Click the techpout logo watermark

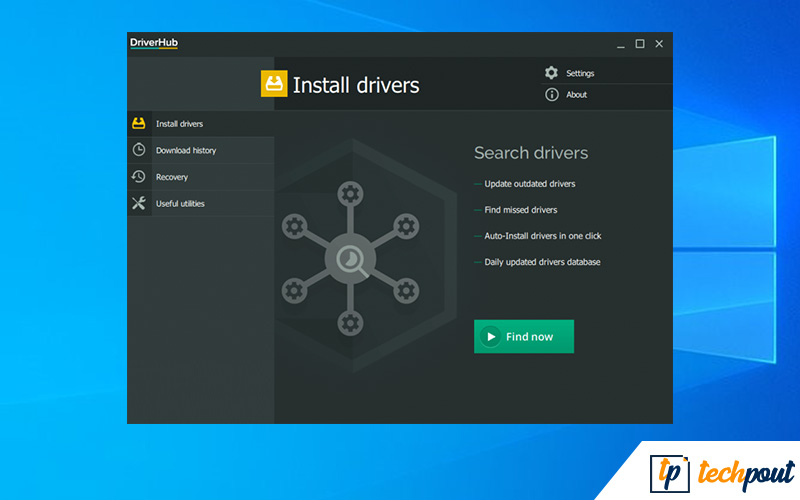722,472
